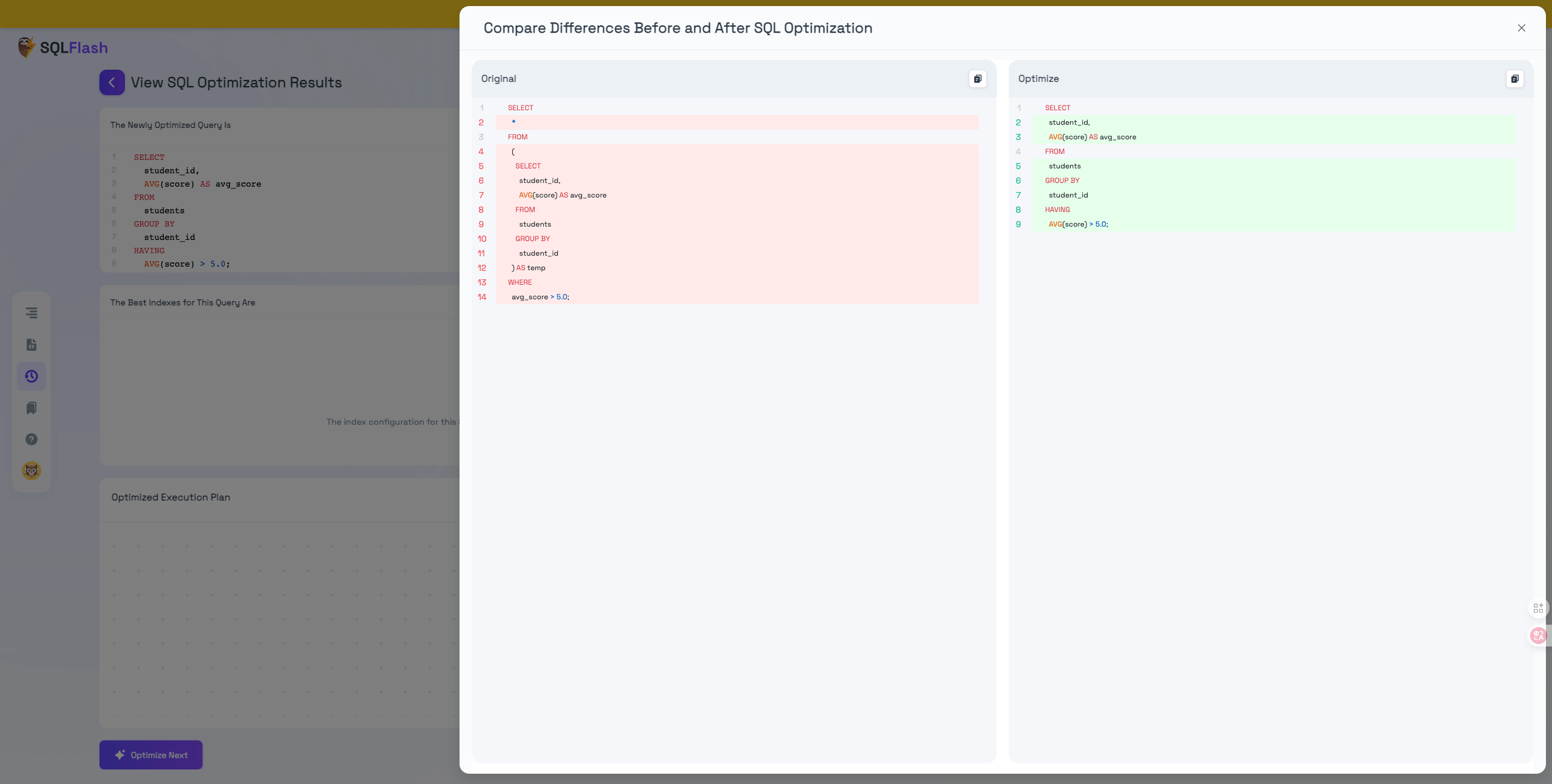The height and width of the screenshot is (784, 1552).
Task: Select the Optimize panel header
Action: coord(1039,79)
